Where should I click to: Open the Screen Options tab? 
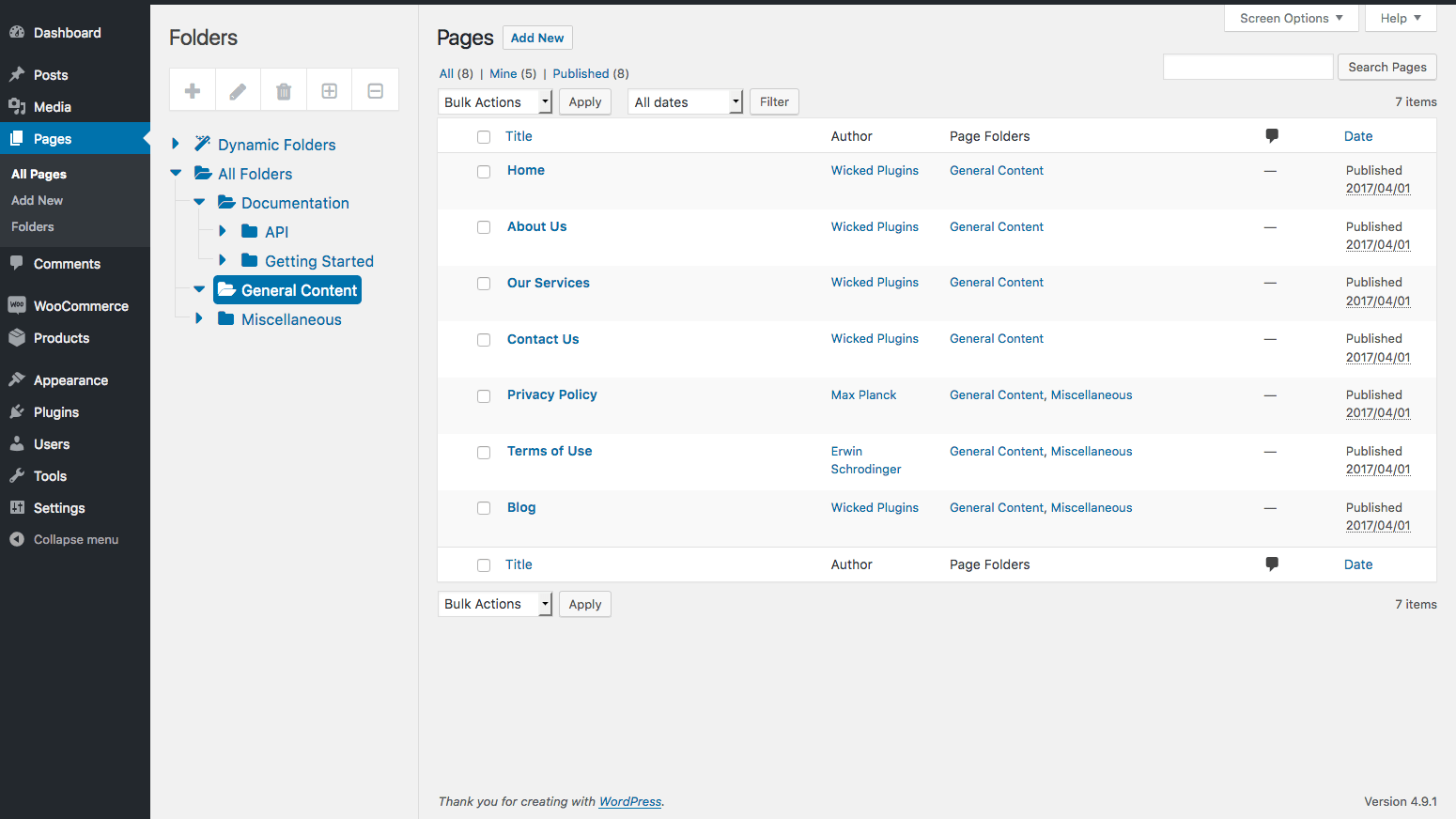(1291, 18)
